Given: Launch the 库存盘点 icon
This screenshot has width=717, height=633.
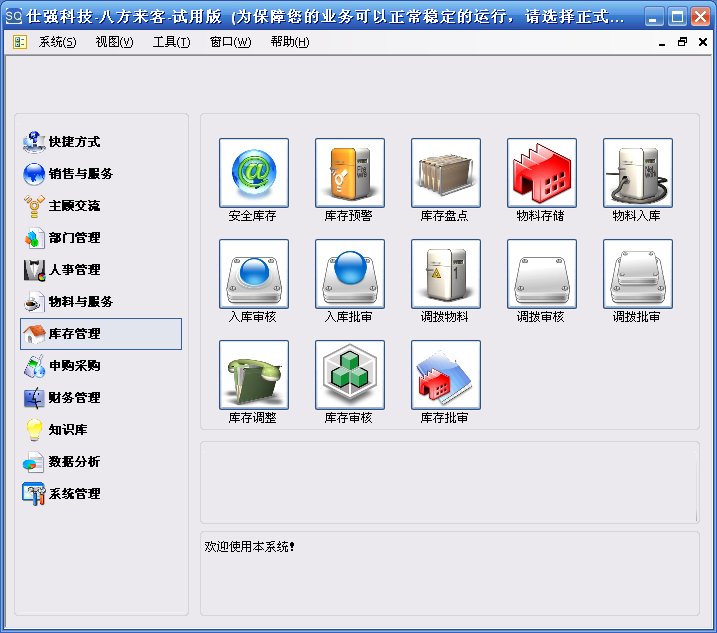Looking at the screenshot, I should tap(445, 173).
